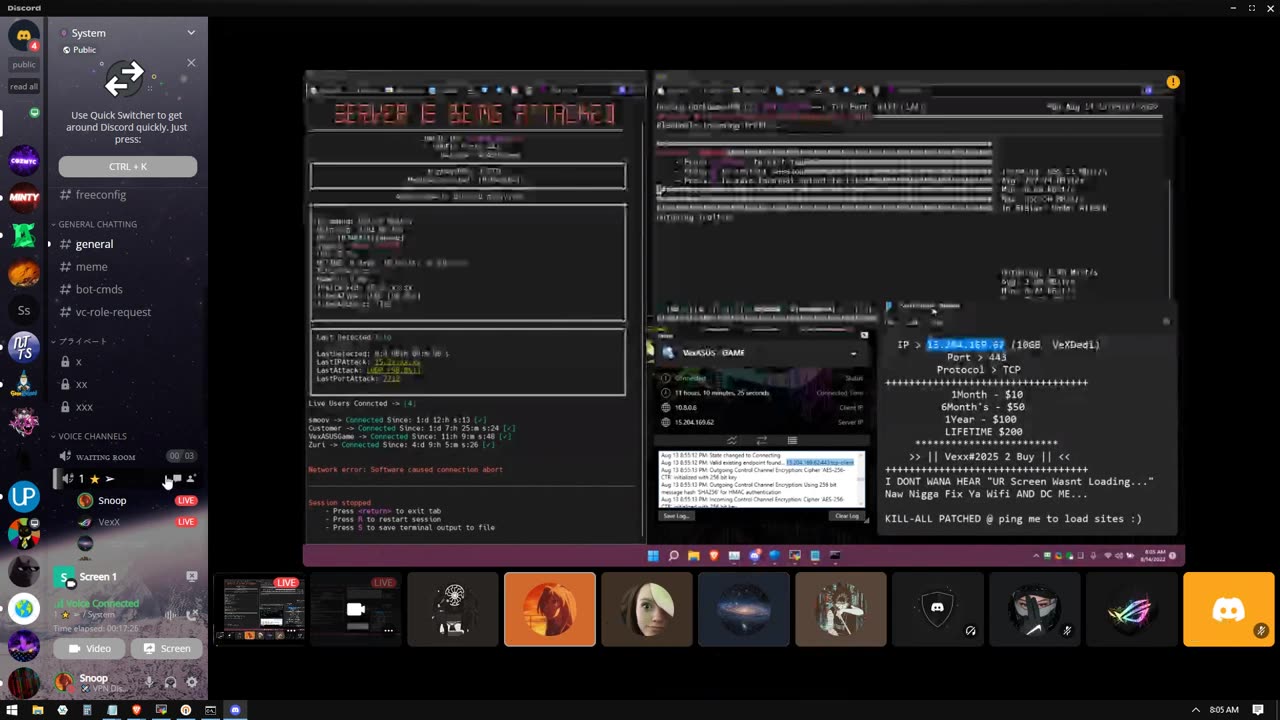Invite people to voice channel 1

pos(191,479)
